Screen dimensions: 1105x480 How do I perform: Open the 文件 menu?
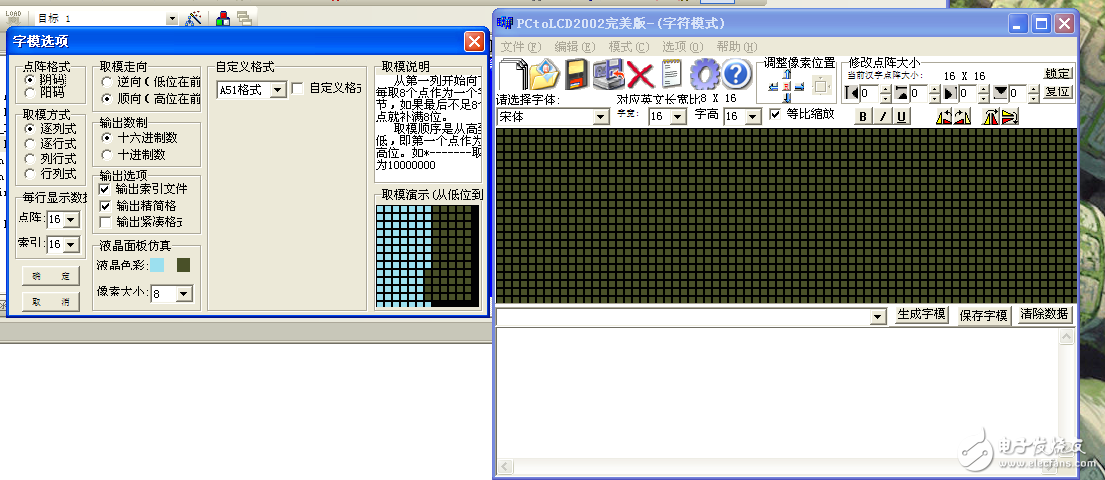pos(521,47)
